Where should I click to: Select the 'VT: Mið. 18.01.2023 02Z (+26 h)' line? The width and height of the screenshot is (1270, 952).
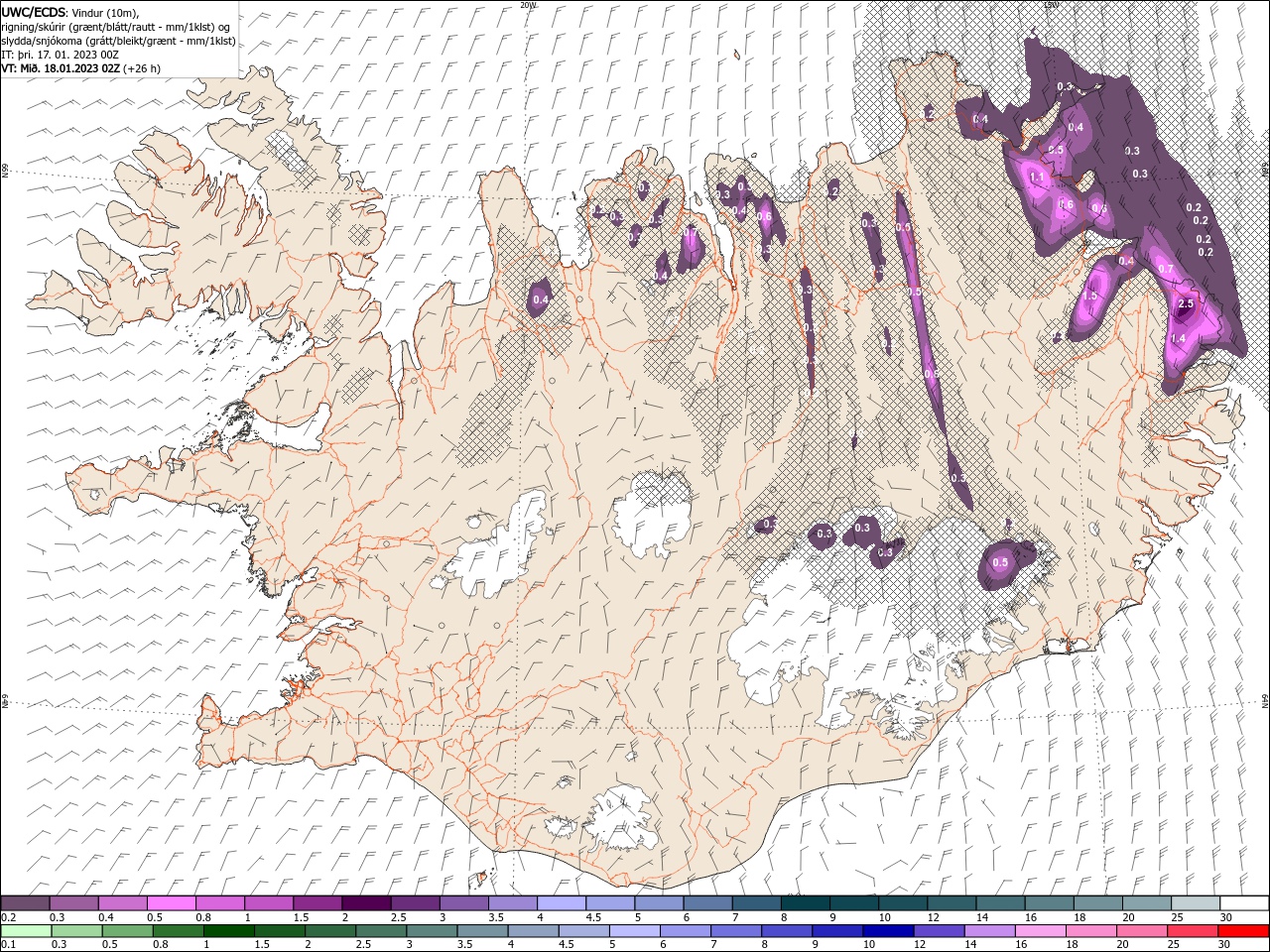(80, 68)
